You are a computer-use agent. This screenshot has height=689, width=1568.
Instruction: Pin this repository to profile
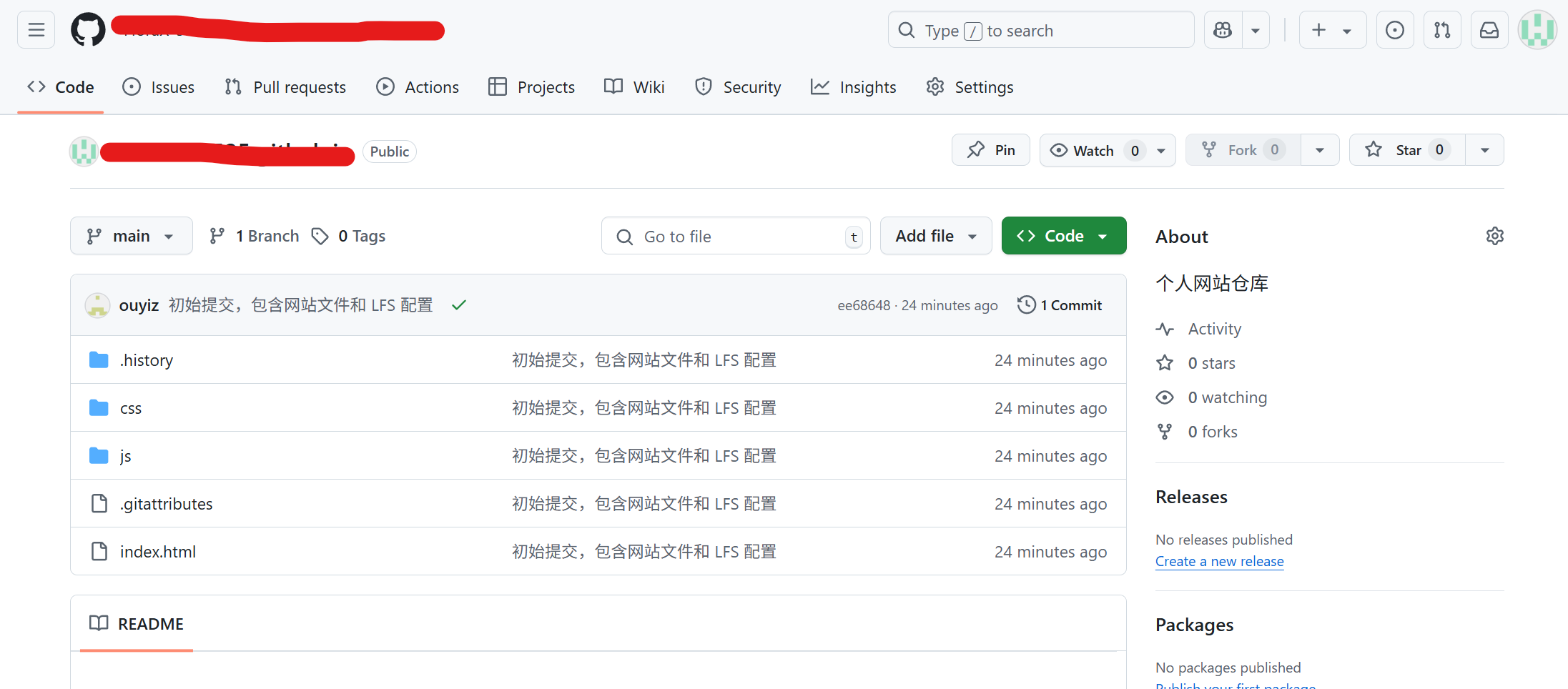[x=990, y=150]
